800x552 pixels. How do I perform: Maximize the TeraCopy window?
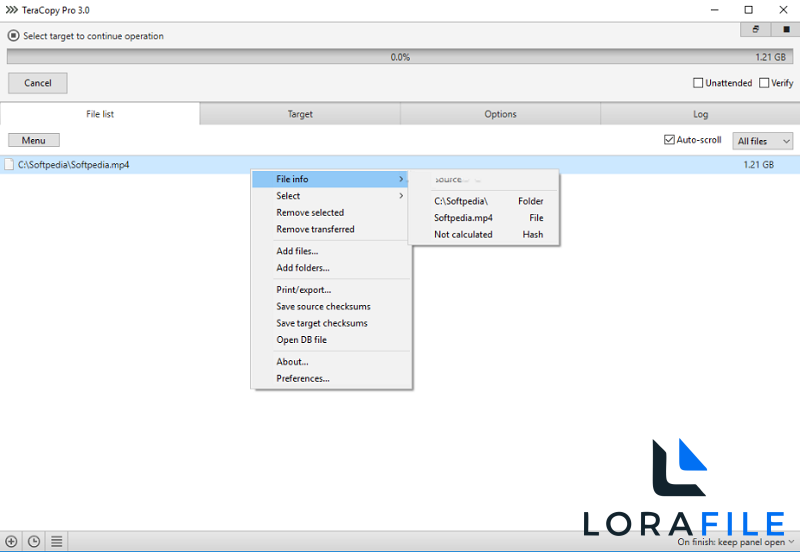(x=748, y=10)
